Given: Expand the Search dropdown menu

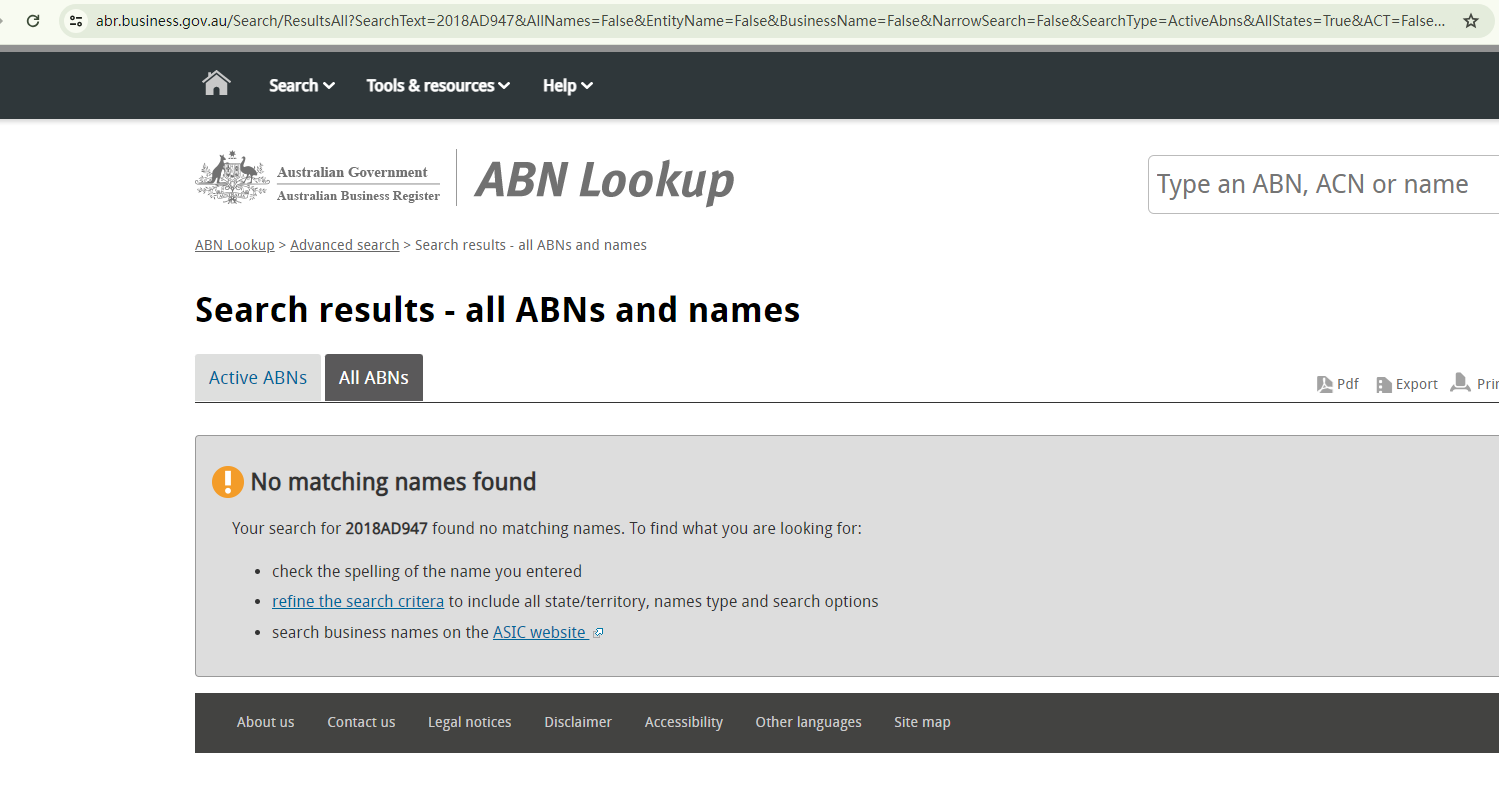Looking at the screenshot, I should 301,85.
